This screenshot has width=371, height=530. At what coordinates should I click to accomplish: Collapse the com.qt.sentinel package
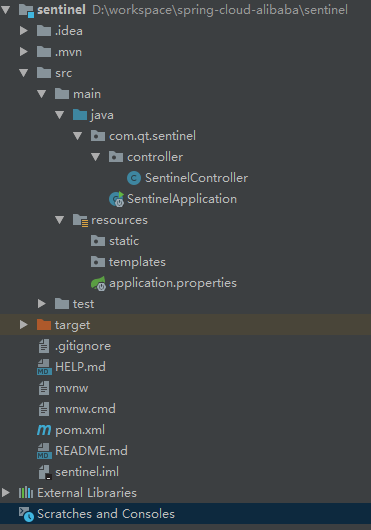click(78, 136)
